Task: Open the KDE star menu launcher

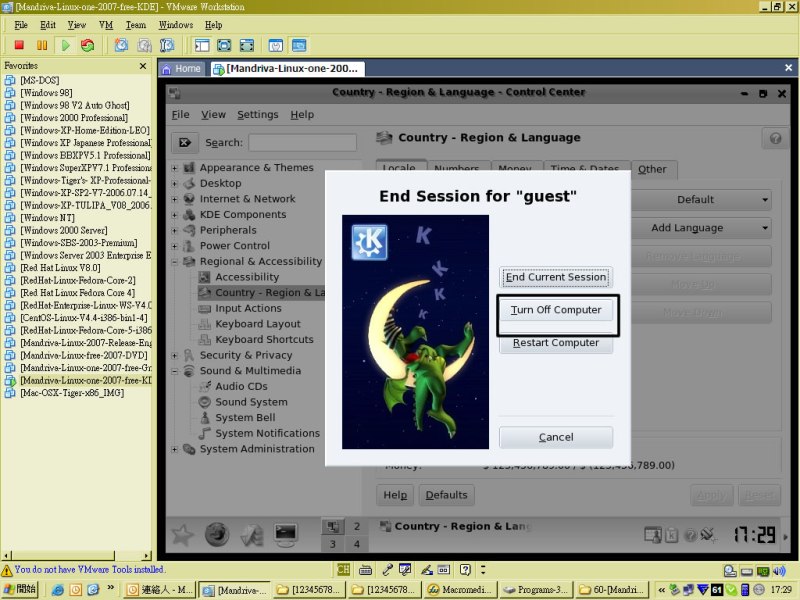Action: coord(182,534)
